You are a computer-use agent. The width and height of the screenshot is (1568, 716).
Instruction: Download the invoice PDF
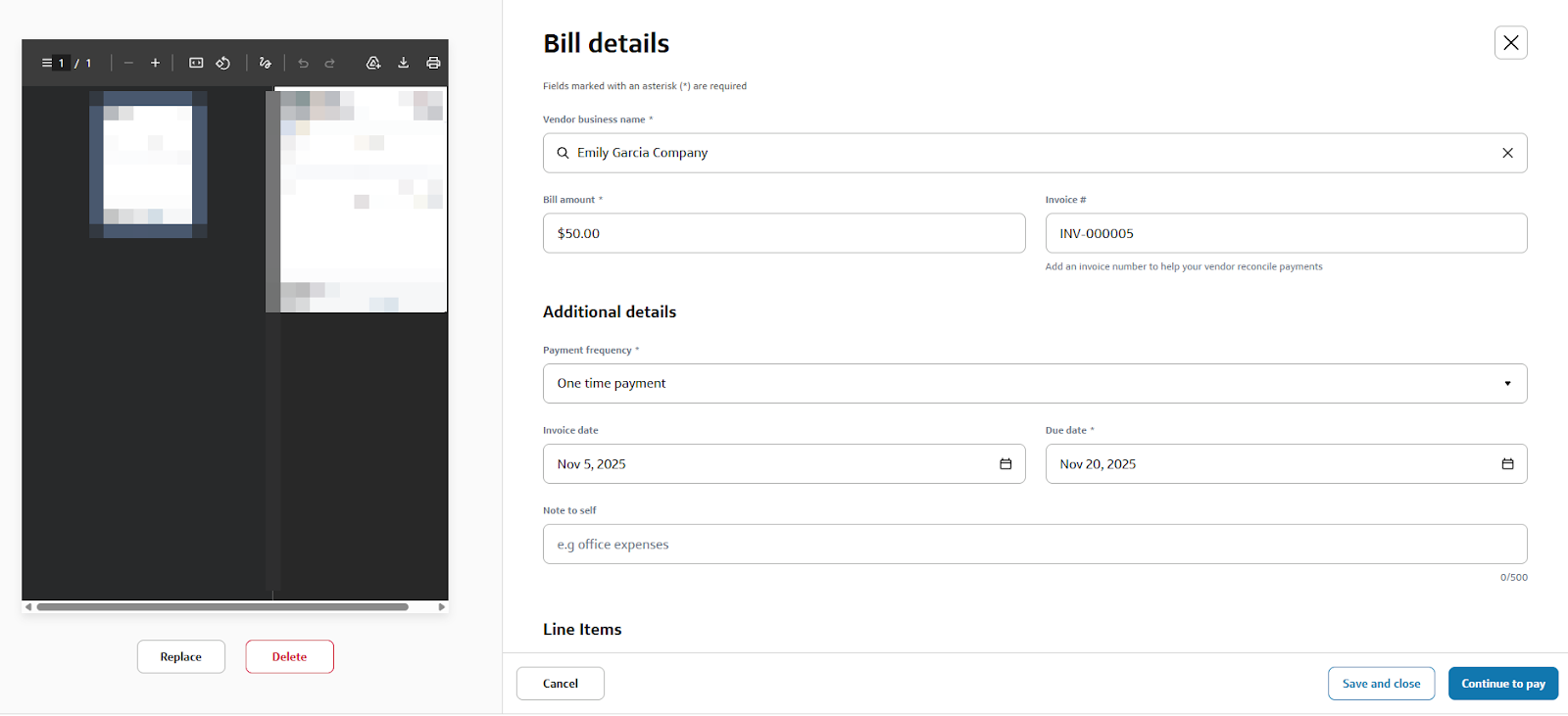pyautogui.click(x=403, y=63)
